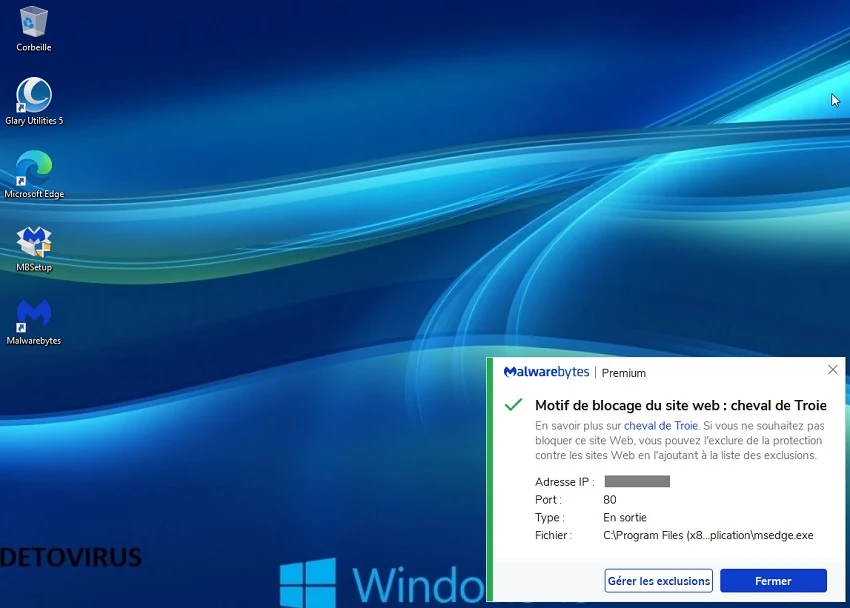
Task: Click the port value '80'
Action: click(x=610, y=500)
